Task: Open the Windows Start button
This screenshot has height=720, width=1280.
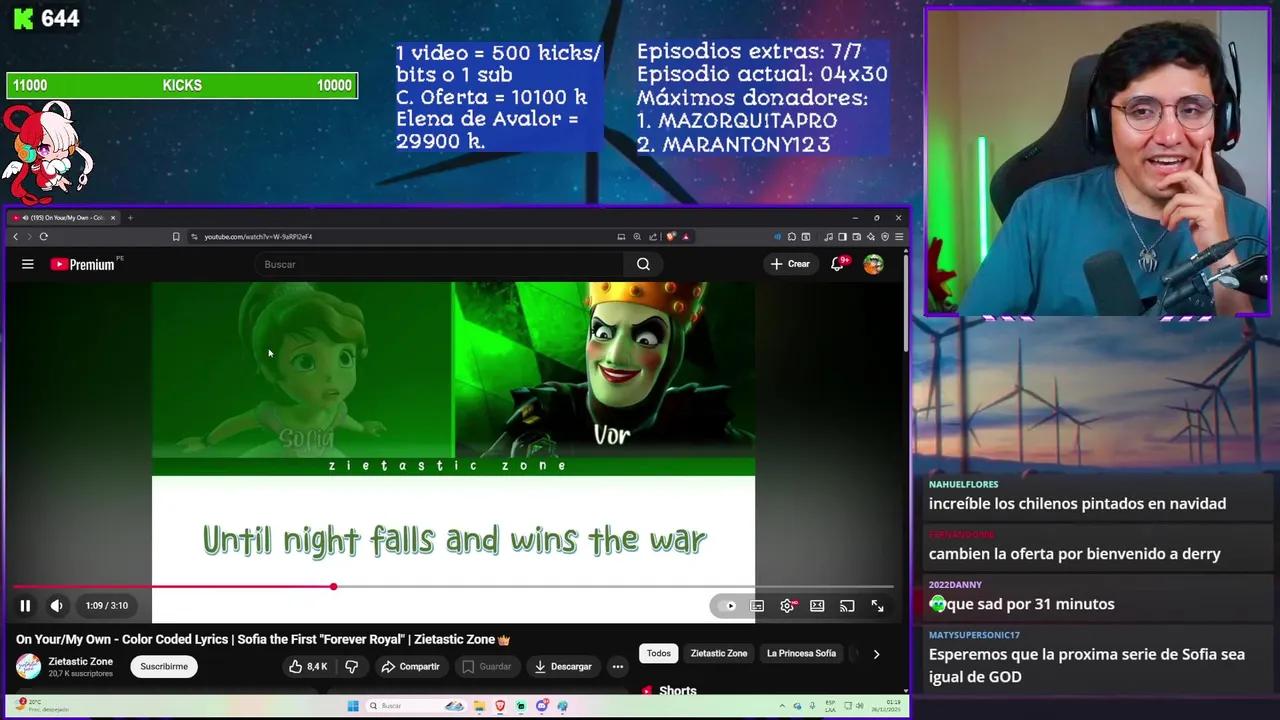Action: point(352,706)
